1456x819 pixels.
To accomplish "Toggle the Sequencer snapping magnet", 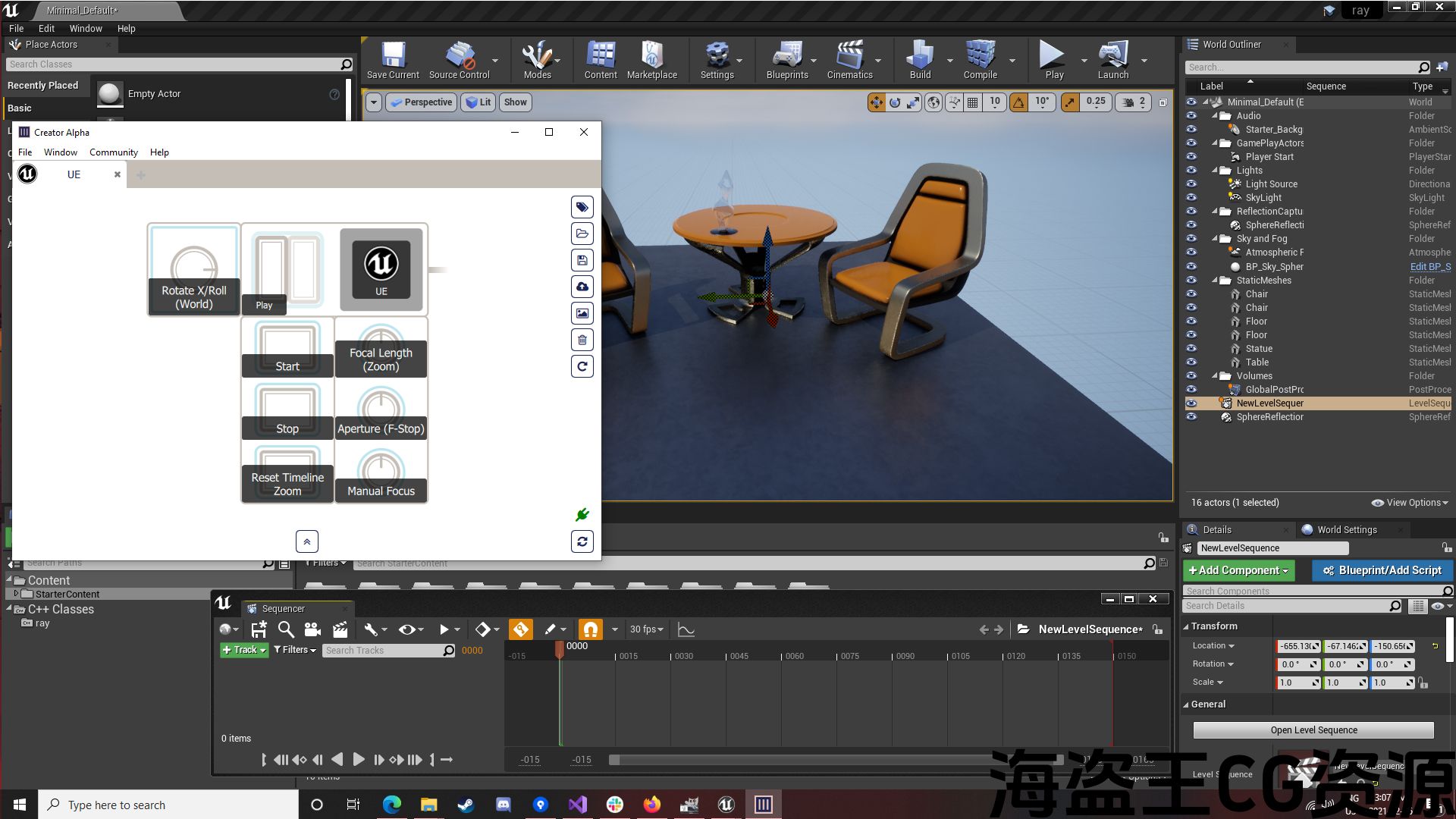I will click(590, 629).
